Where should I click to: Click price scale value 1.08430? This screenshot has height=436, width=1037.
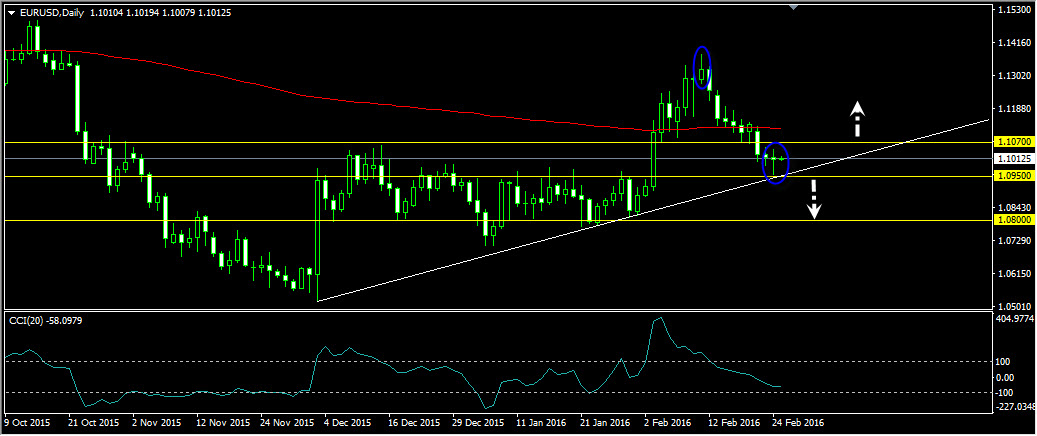pos(1015,208)
